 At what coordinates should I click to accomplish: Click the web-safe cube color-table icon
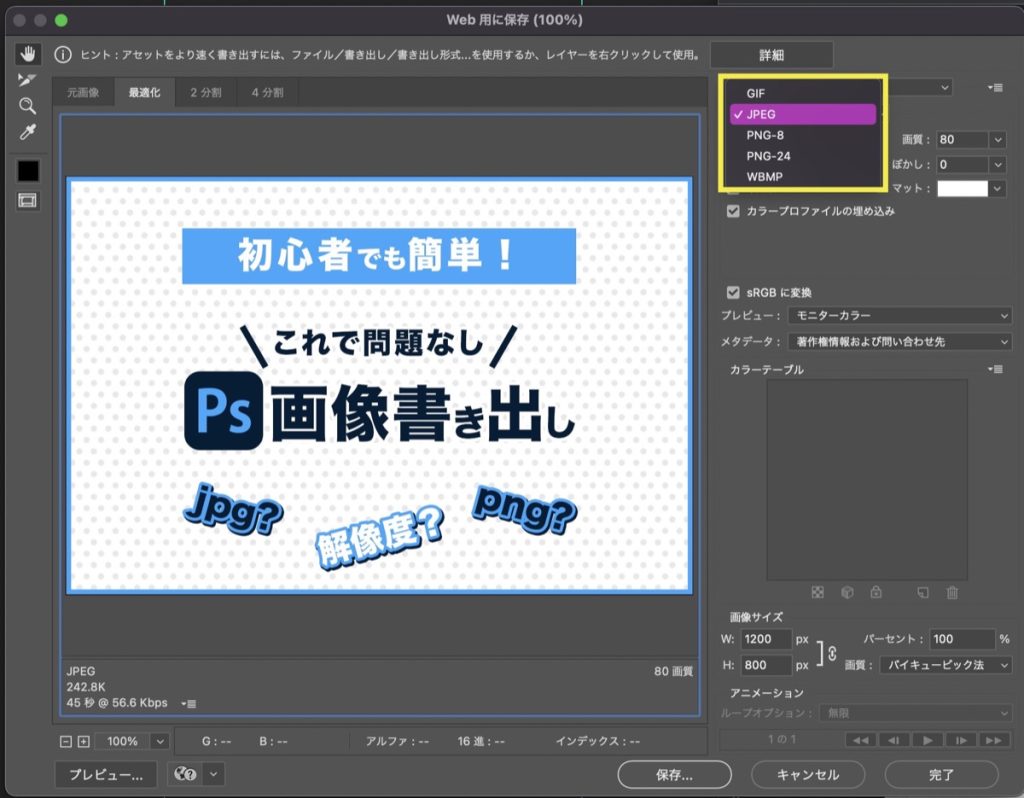[847, 592]
